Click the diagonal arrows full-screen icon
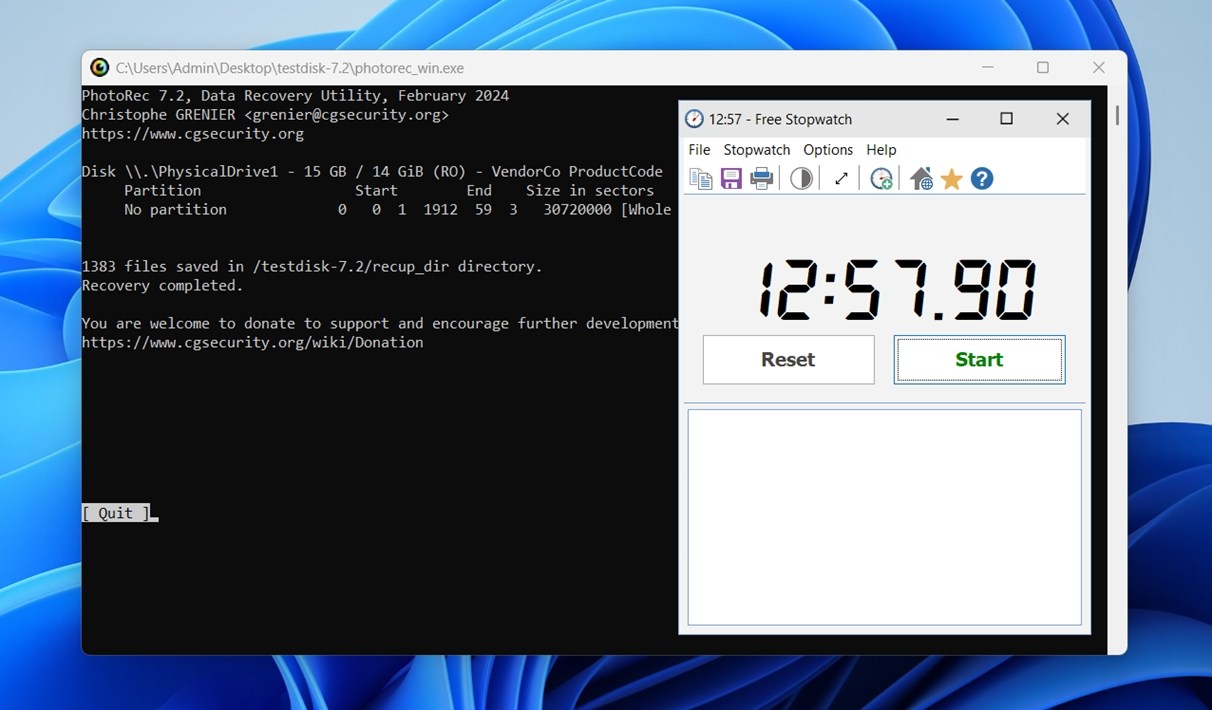Viewport: 1212px width, 710px height. pyautogui.click(x=841, y=179)
